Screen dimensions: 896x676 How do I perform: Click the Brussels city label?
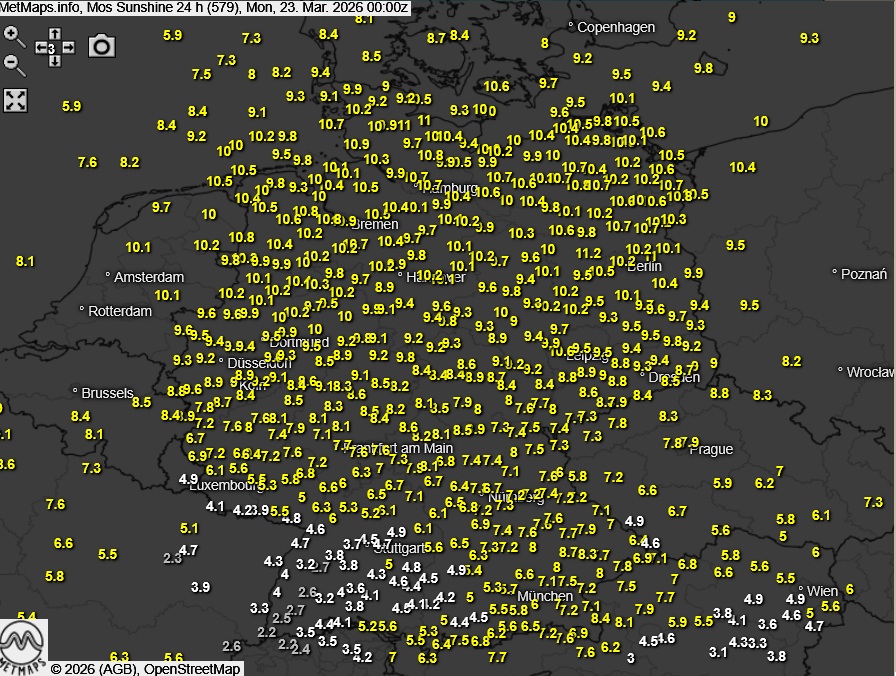click(x=106, y=393)
